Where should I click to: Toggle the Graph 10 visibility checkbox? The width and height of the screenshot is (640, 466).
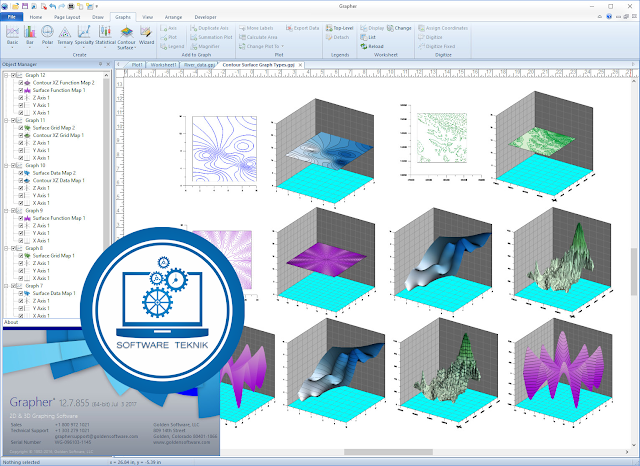[x=13, y=165]
